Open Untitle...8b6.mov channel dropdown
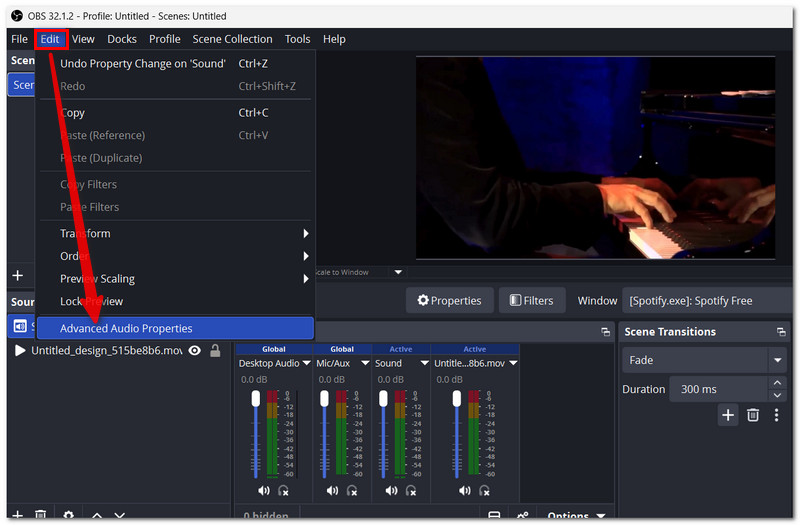Image resolution: width=800 pixels, height=525 pixels. click(513, 363)
